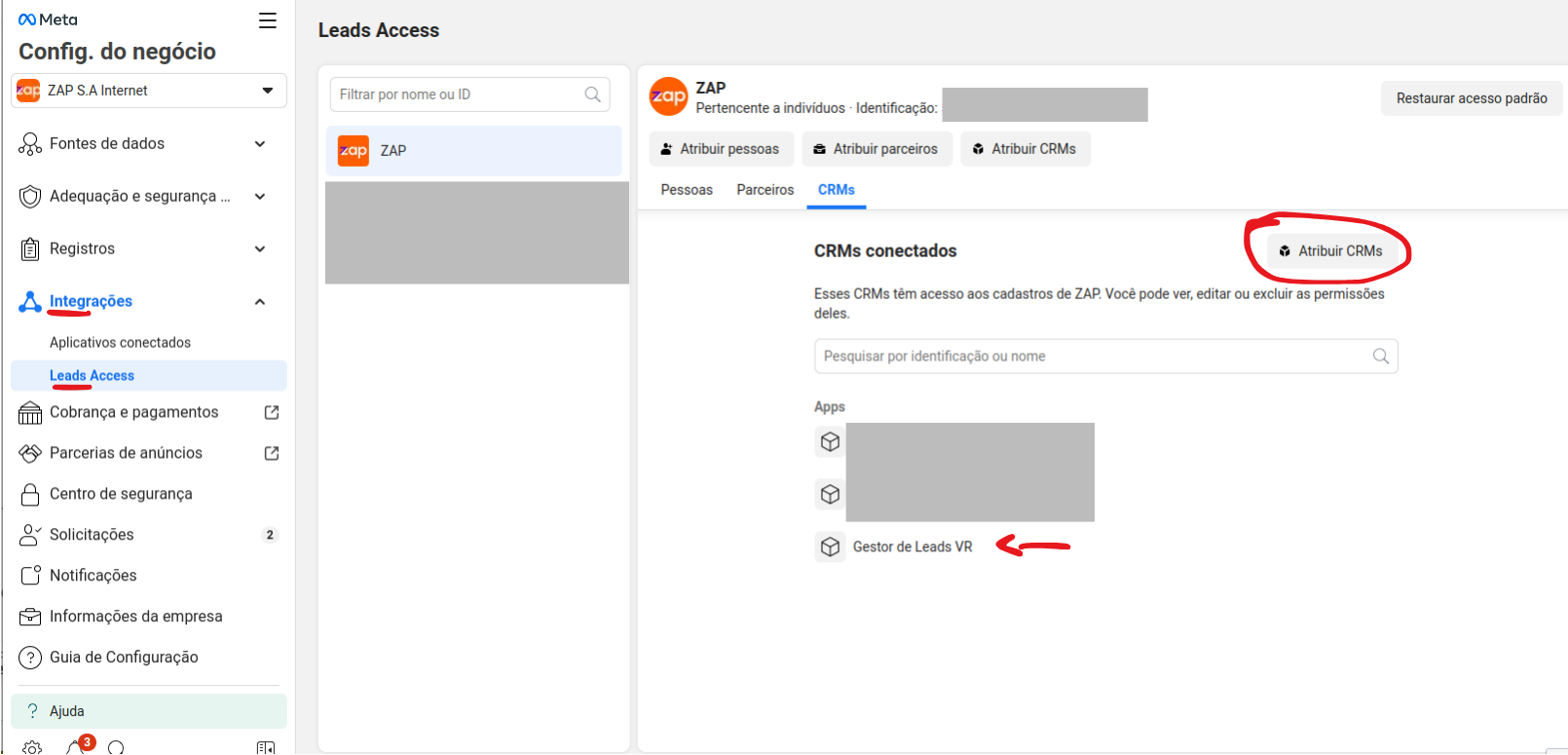Screen dimensions: 1568x755
Task: Click Atribuir pessoas button
Action: tap(720, 150)
